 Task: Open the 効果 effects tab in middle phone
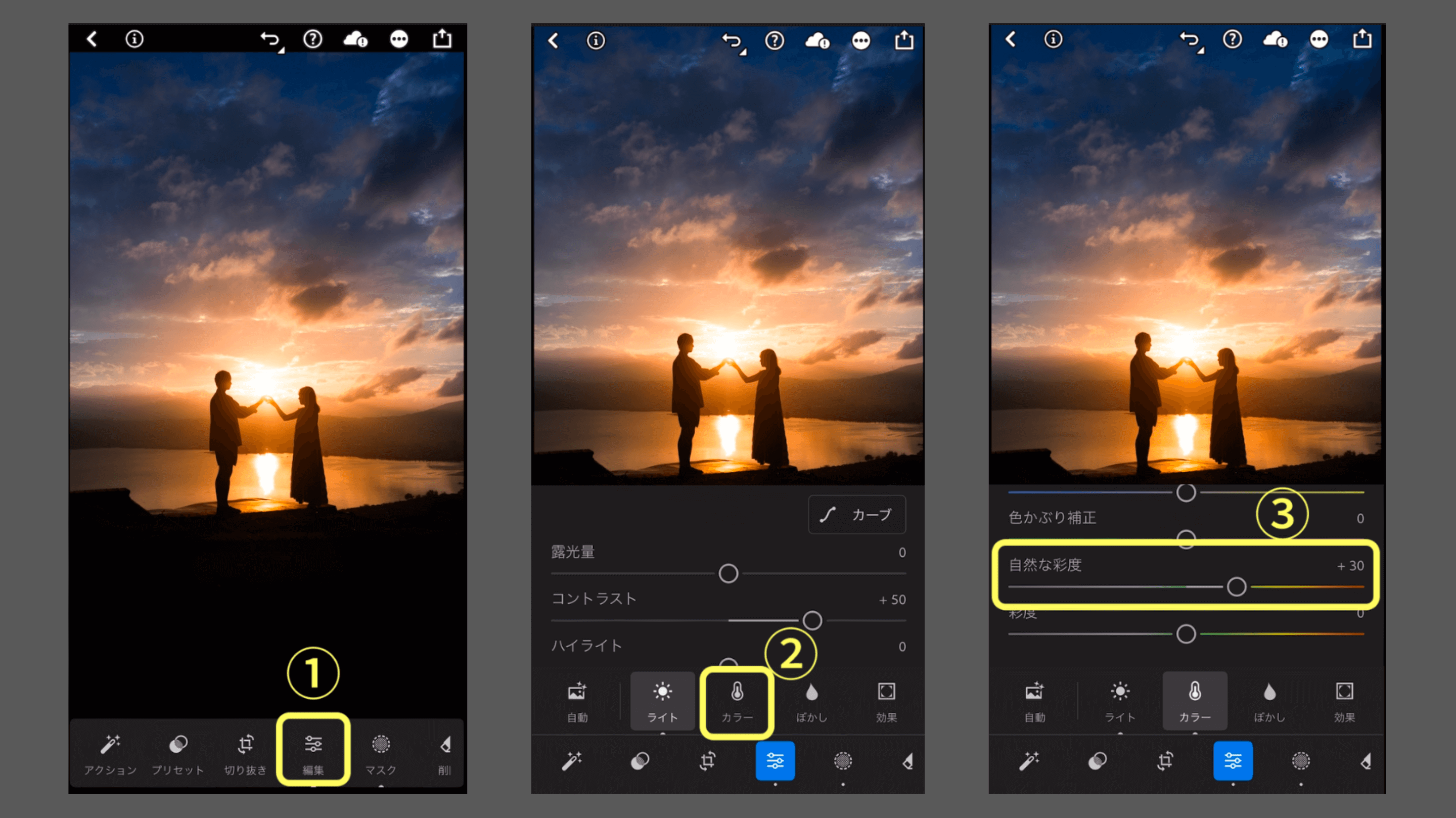coord(886,702)
